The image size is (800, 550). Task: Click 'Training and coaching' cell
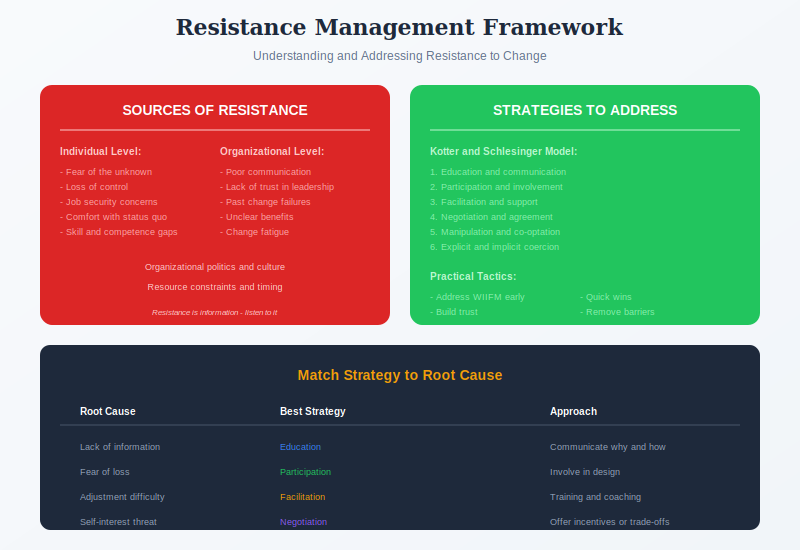tap(595, 497)
